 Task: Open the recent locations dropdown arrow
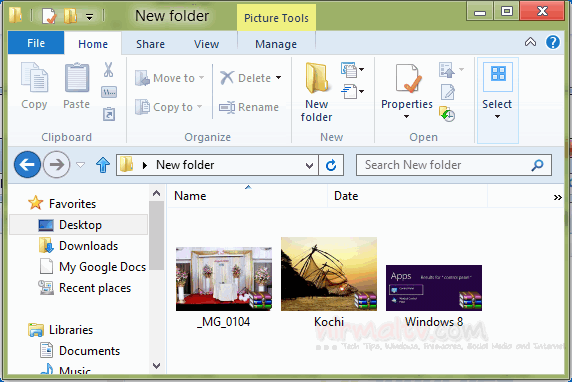pos(81,165)
